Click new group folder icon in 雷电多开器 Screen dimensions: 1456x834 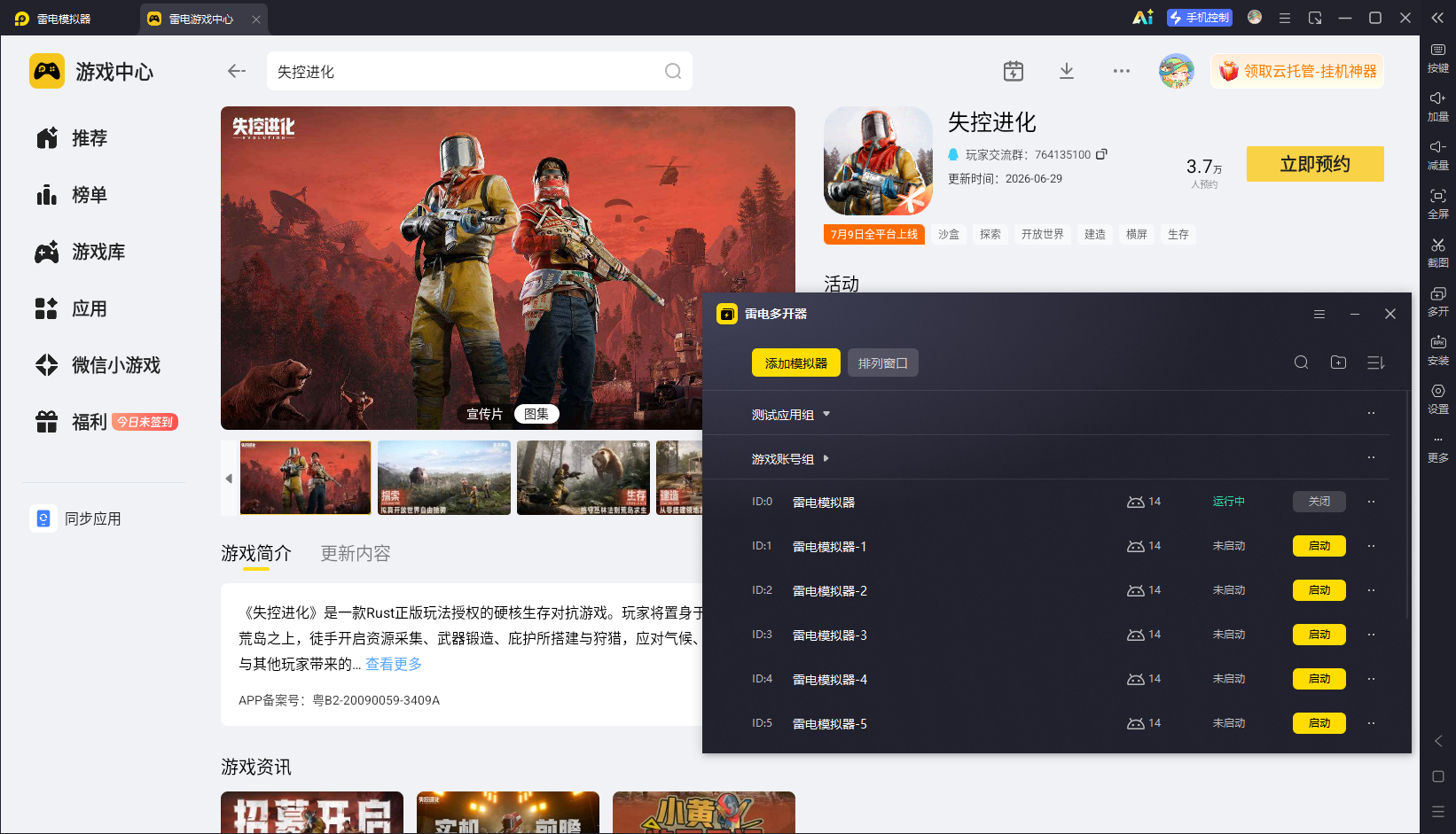(1338, 362)
